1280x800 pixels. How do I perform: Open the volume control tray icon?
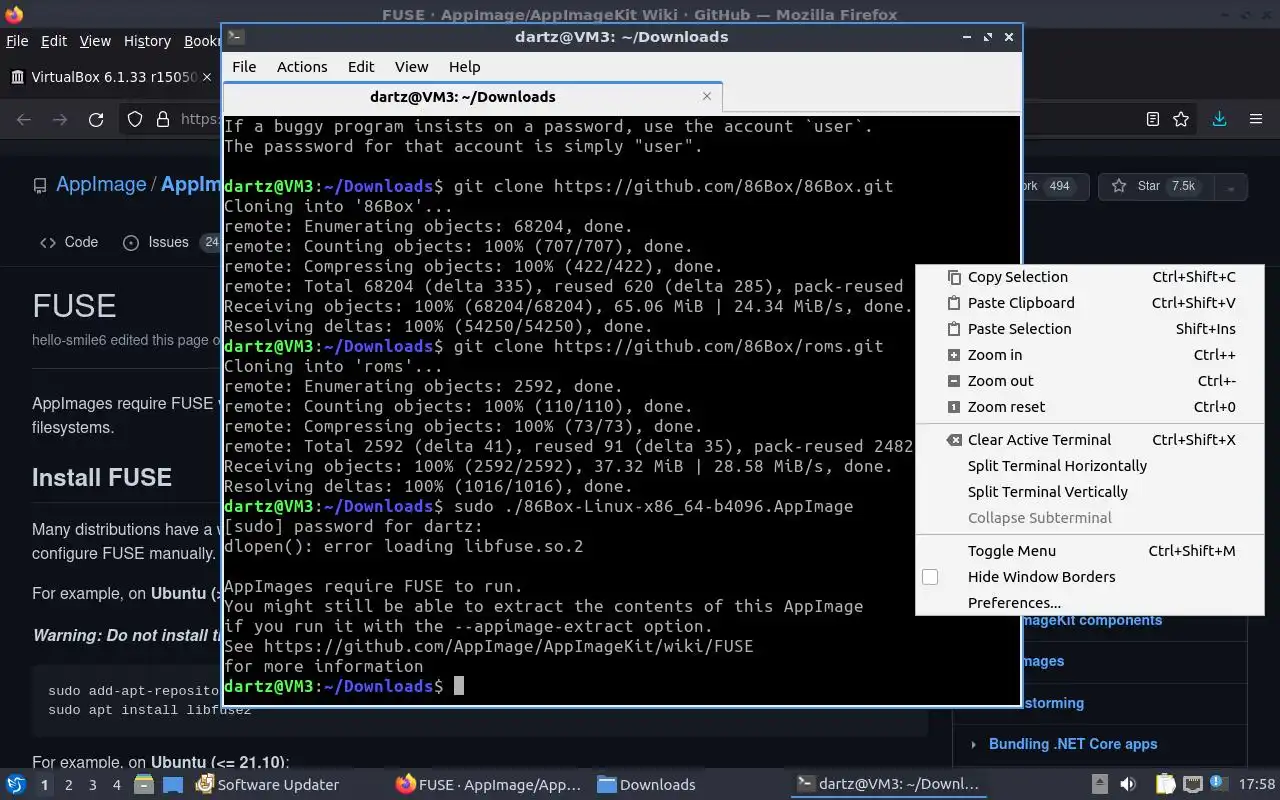click(x=1127, y=785)
